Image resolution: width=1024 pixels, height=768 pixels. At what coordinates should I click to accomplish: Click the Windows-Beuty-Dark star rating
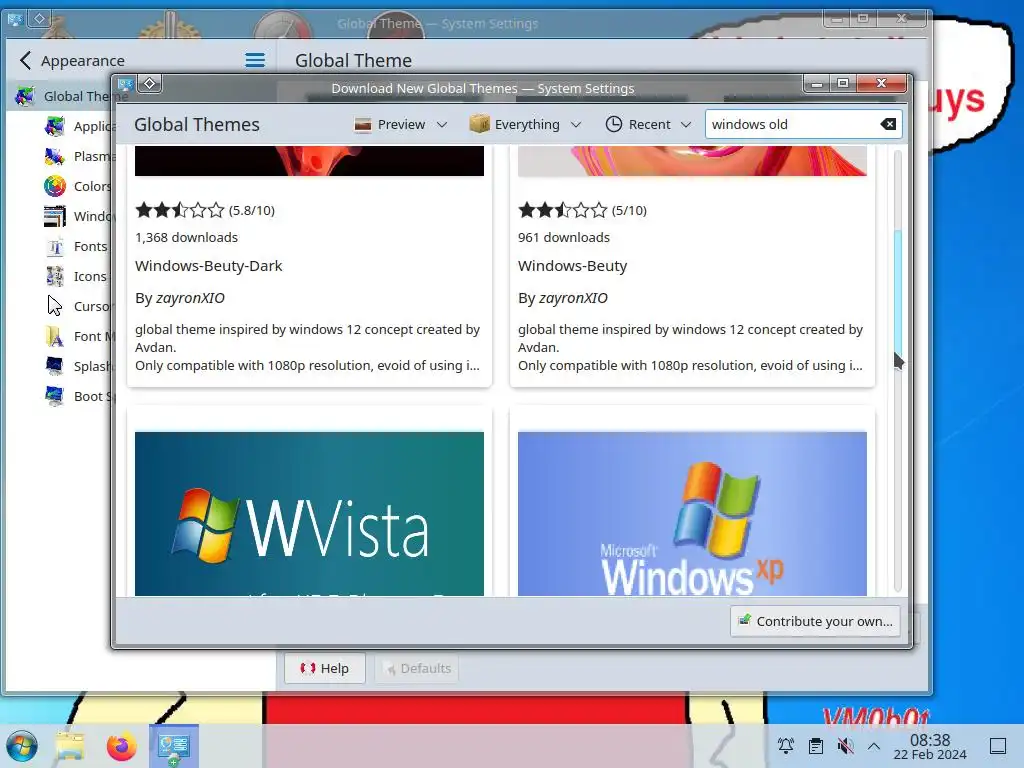tap(180, 210)
